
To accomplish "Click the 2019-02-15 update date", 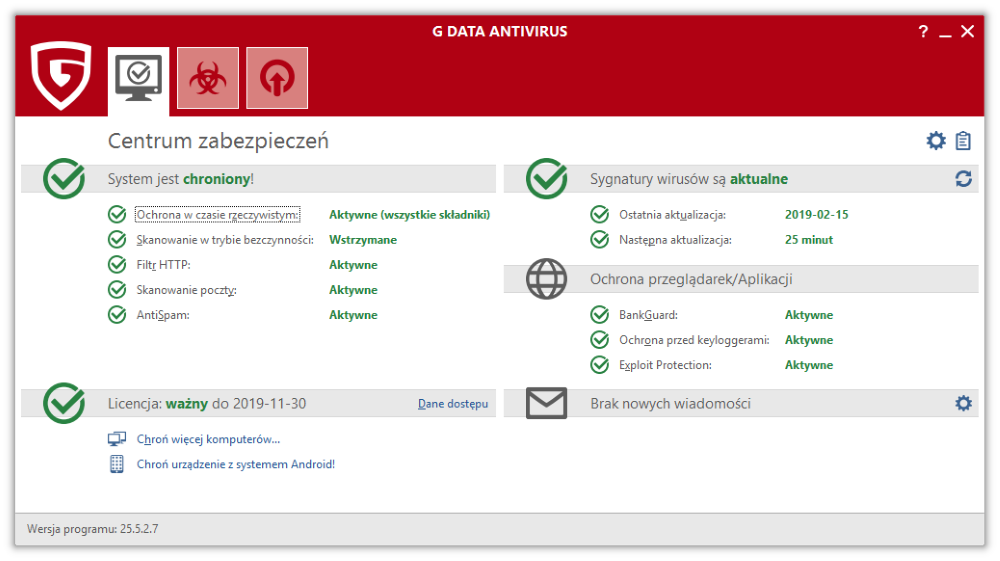I will (x=816, y=215).
